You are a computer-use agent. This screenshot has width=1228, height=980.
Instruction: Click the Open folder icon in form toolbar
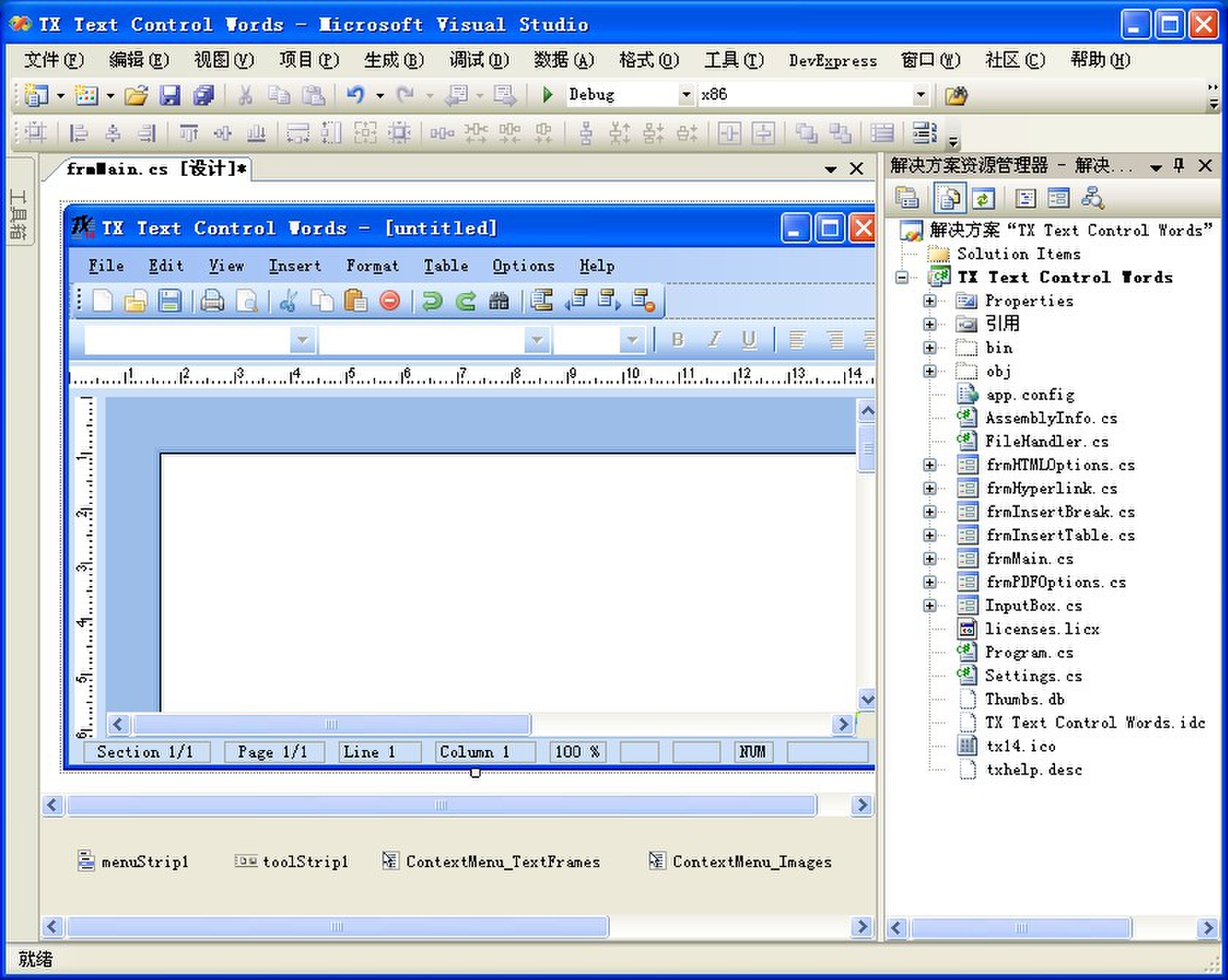click(136, 300)
